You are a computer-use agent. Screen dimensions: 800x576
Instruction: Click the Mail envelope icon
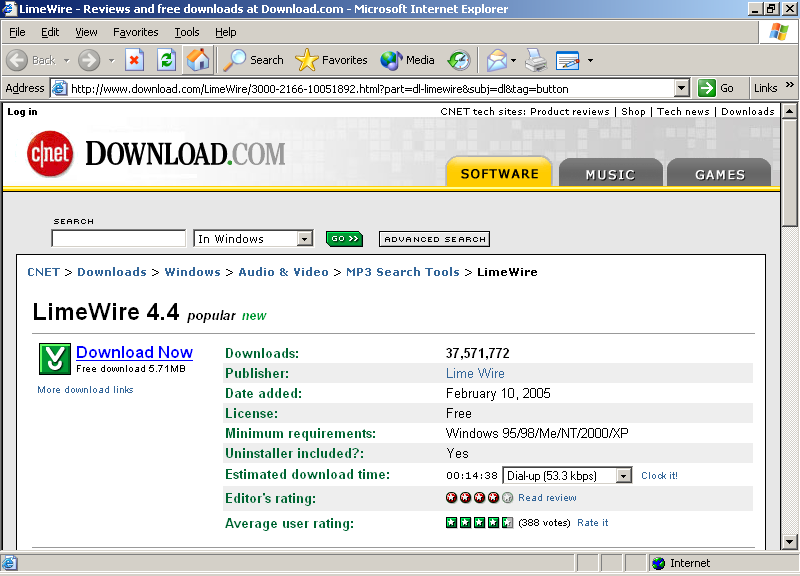[496, 60]
